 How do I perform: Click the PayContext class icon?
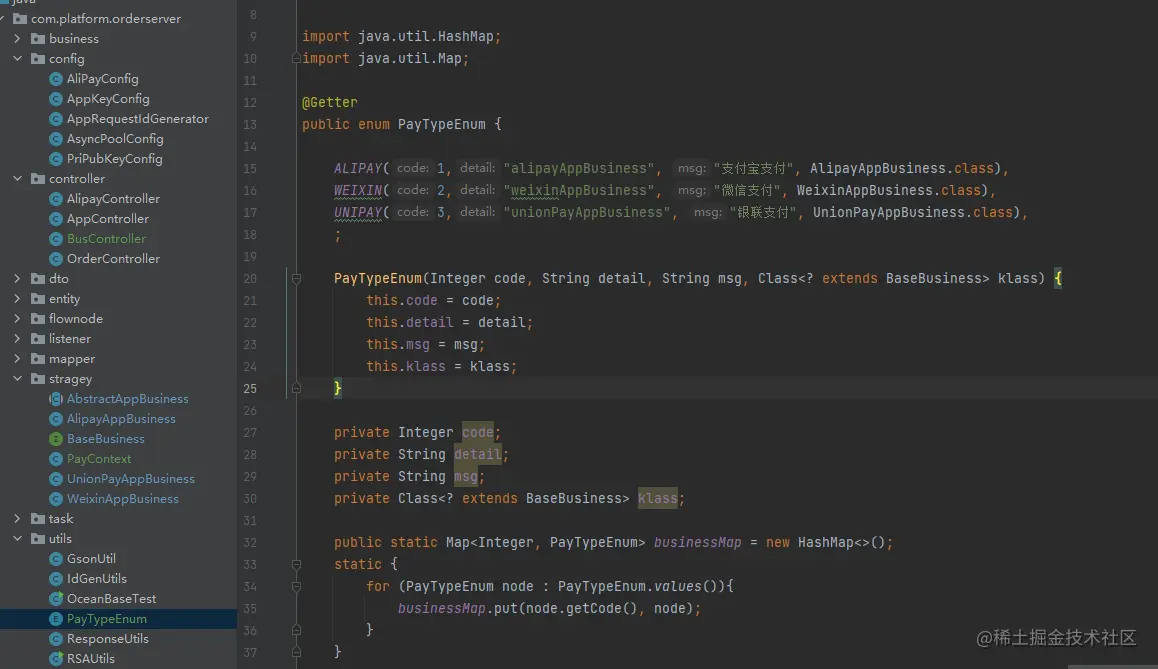(x=55, y=459)
